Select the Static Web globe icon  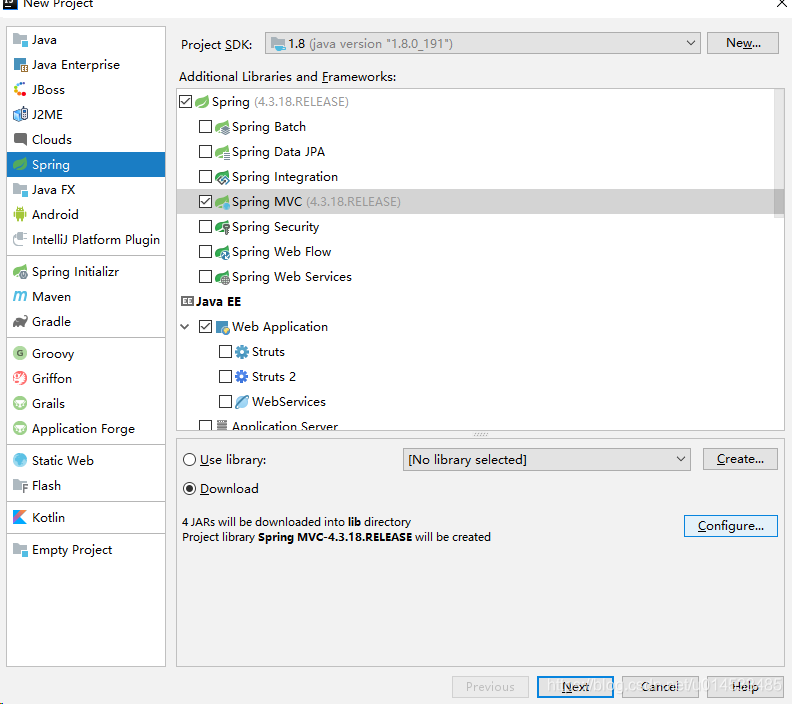[20, 461]
